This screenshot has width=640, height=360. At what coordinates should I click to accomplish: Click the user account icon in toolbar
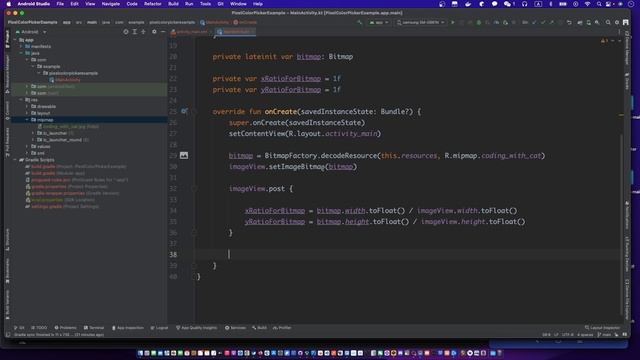tap(625, 22)
